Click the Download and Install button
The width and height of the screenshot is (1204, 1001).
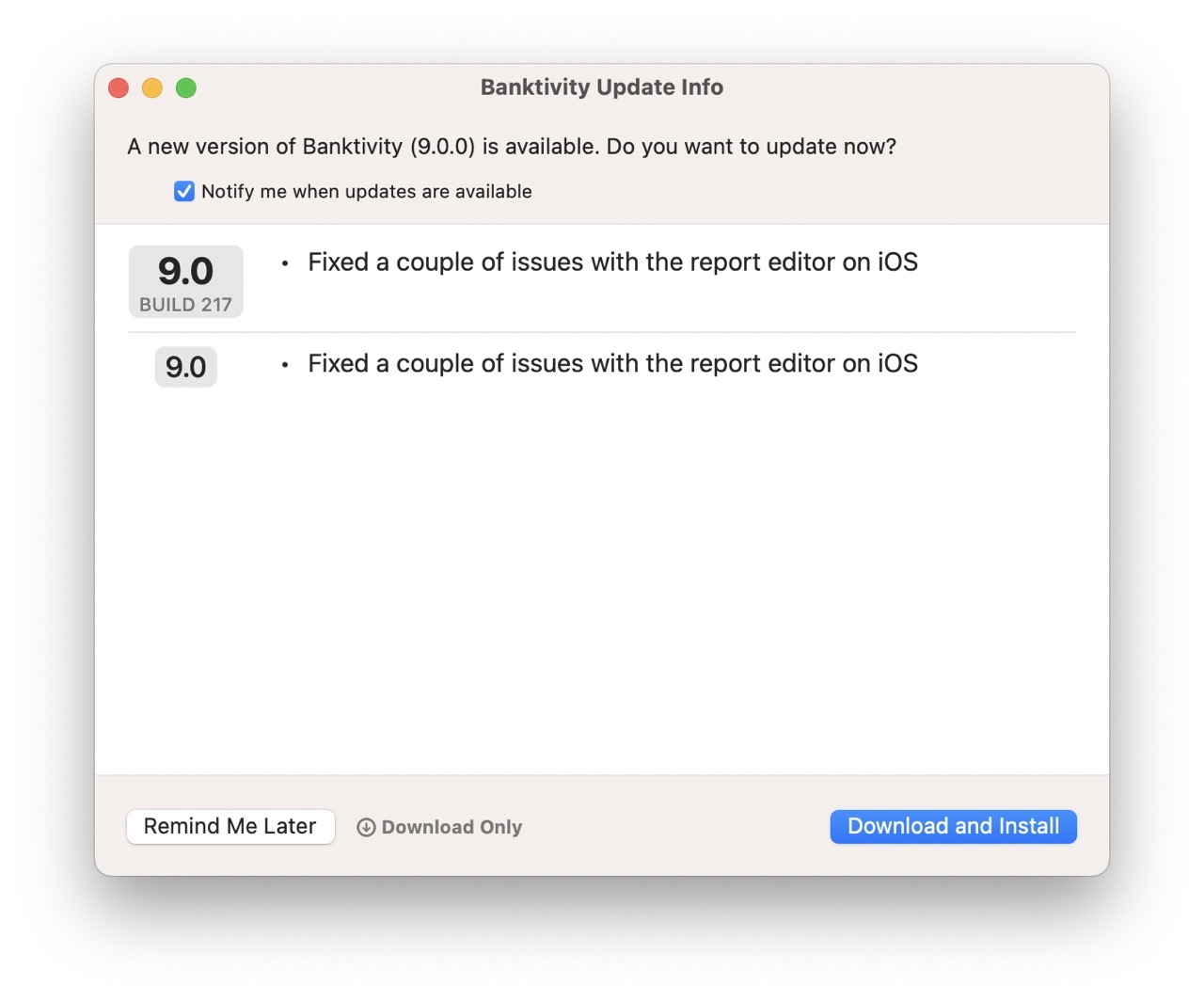point(953,826)
